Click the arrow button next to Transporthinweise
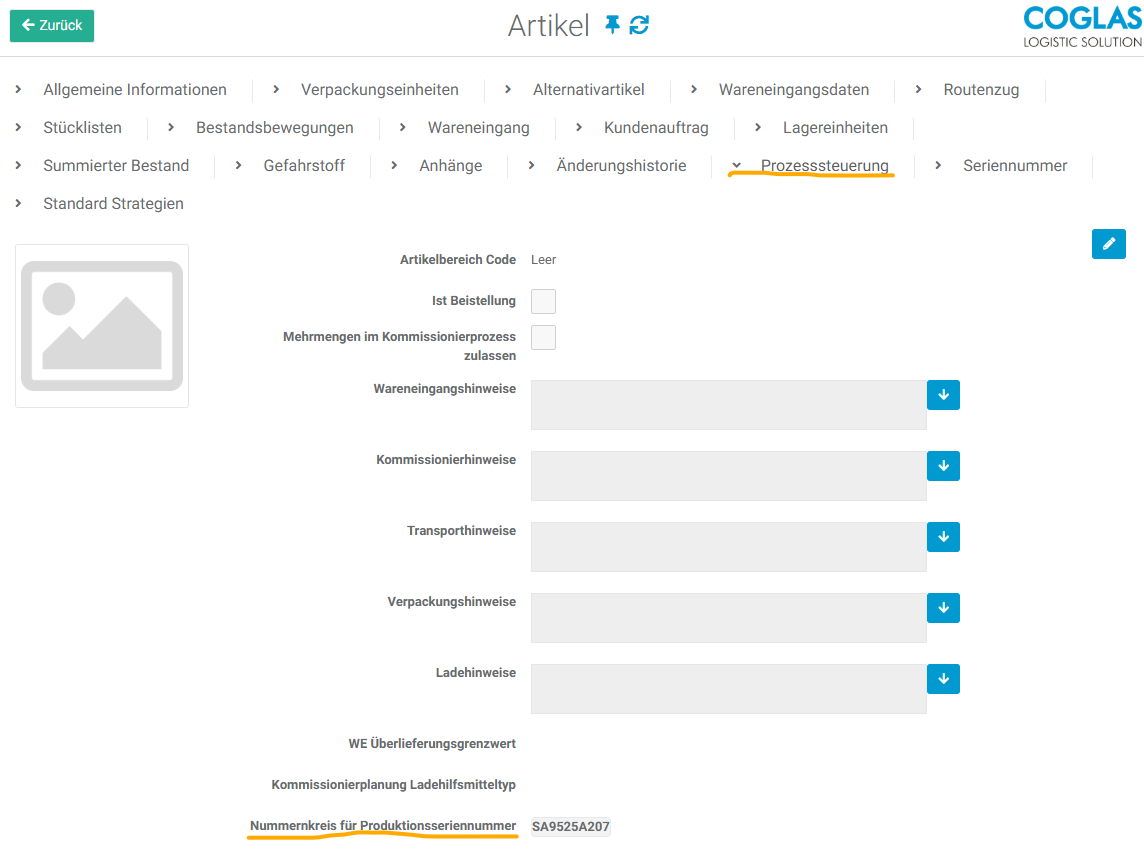1144x854 pixels. [943, 537]
